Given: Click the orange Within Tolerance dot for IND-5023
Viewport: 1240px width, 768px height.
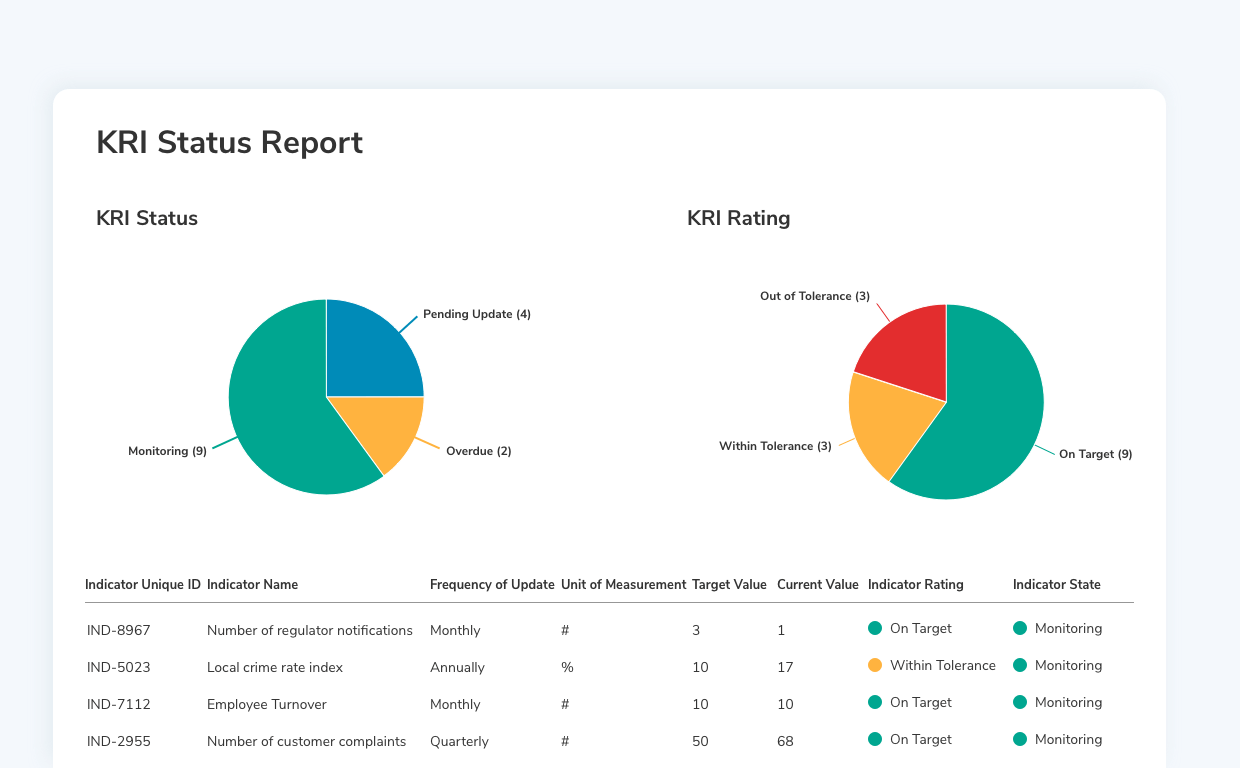Looking at the screenshot, I should pos(876,665).
